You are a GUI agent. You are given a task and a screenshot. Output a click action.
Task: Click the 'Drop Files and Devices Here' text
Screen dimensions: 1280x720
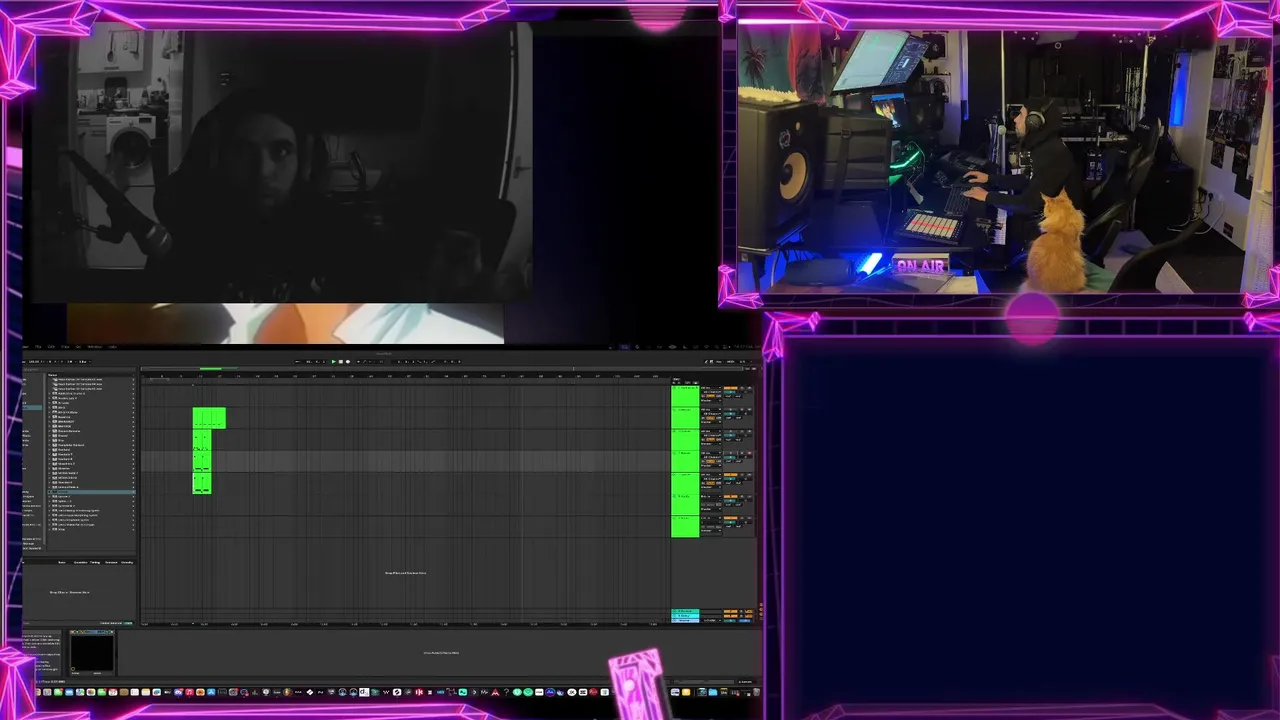(x=406, y=573)
